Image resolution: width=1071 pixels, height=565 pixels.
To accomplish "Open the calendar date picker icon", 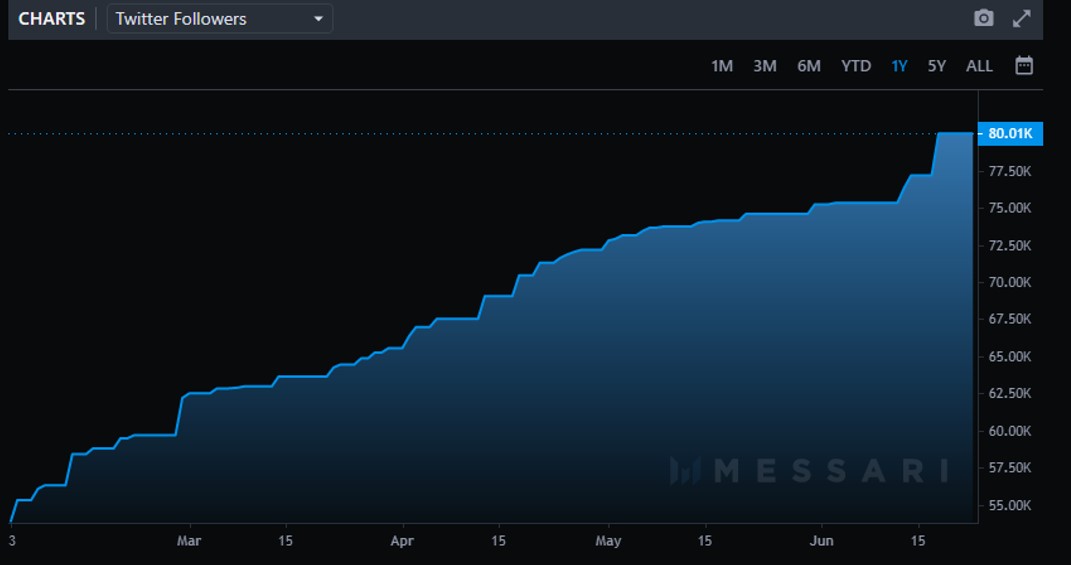I will pyautogui.click(x=1023, y=66).
